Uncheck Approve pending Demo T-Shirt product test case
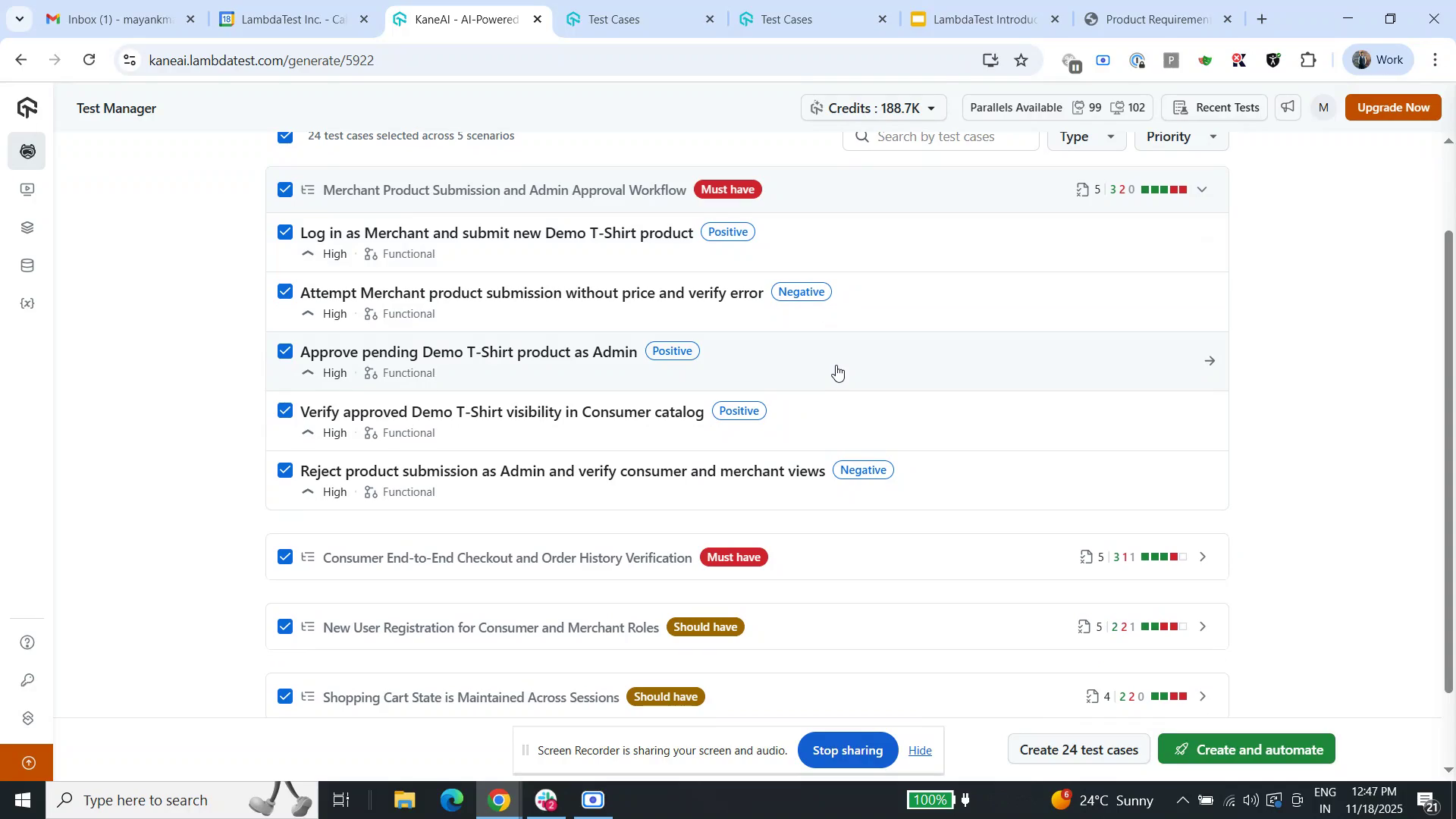This screenshot has width=1456, height=819. [x=285, y=350]
